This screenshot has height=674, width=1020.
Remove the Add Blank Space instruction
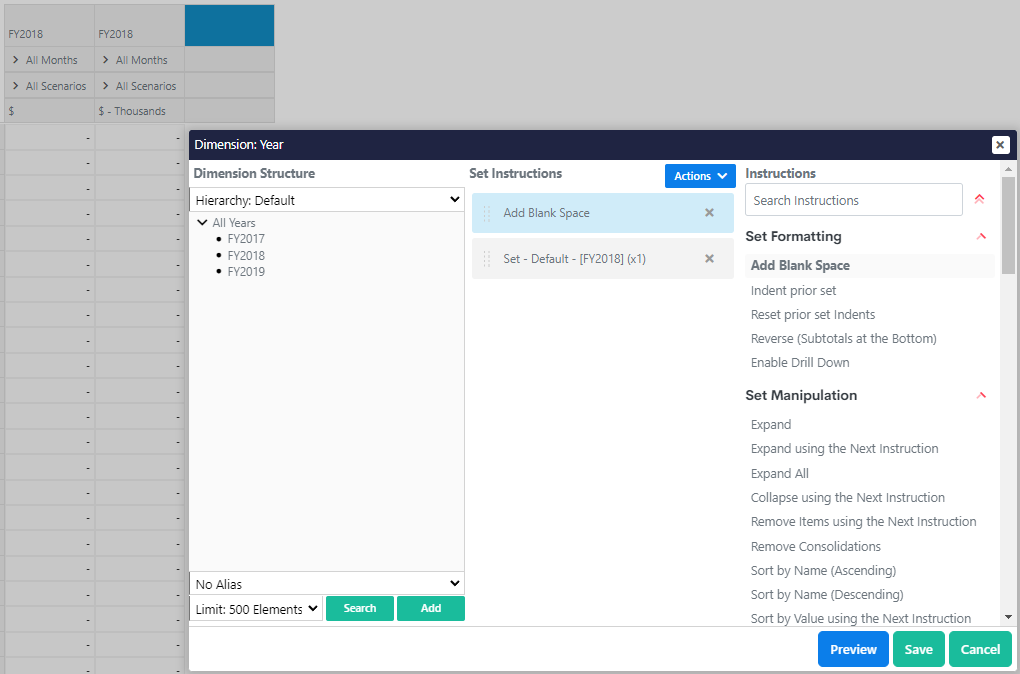tap(709, 213)
